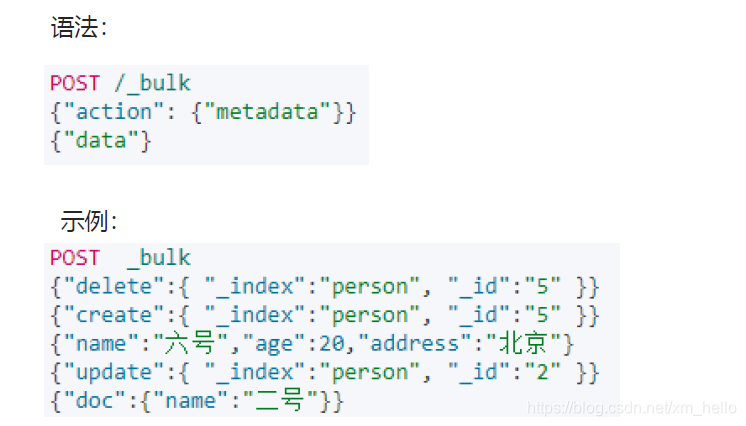Click the "action" key in syntax block

[113, 112]
